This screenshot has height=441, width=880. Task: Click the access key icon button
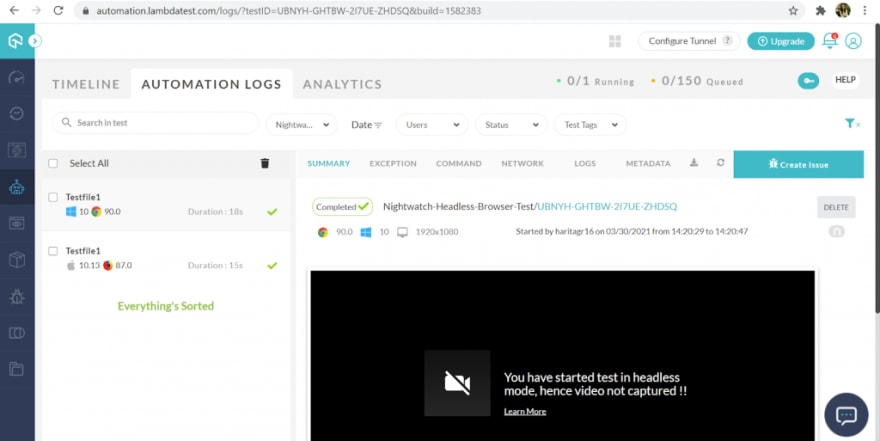808,81
